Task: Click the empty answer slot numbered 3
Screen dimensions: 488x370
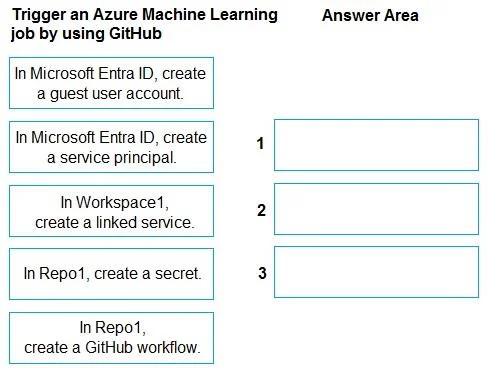Action: (x=376, y=272)
